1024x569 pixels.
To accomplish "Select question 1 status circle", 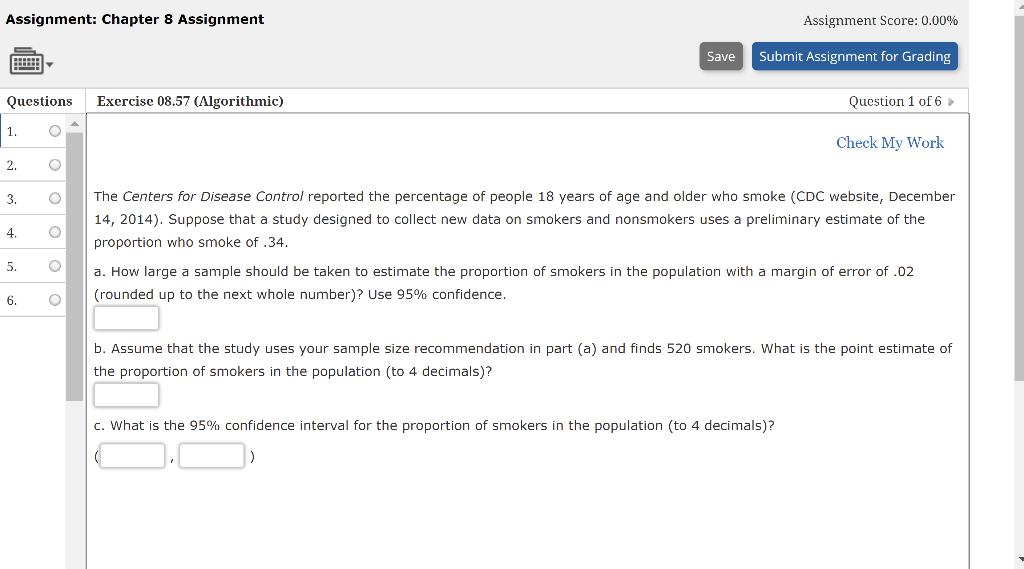I will [x=55, y=131].
